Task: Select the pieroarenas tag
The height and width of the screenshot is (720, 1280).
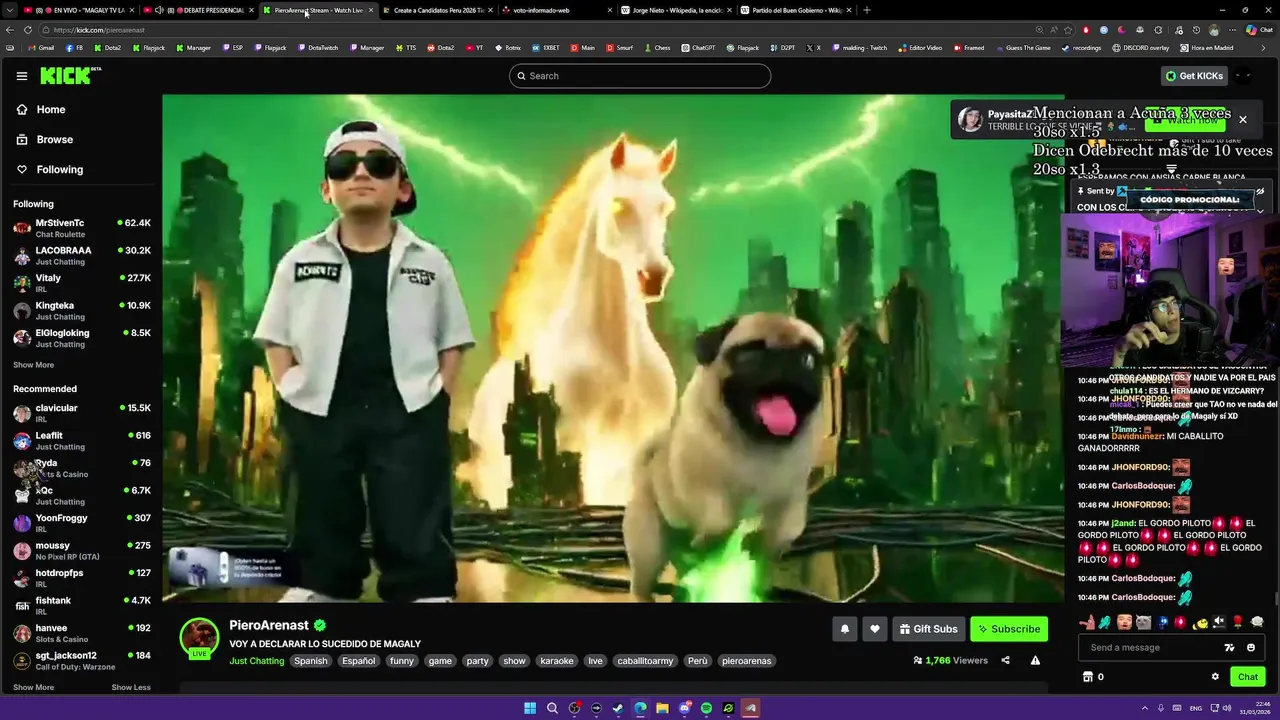Action: [746, 661]
